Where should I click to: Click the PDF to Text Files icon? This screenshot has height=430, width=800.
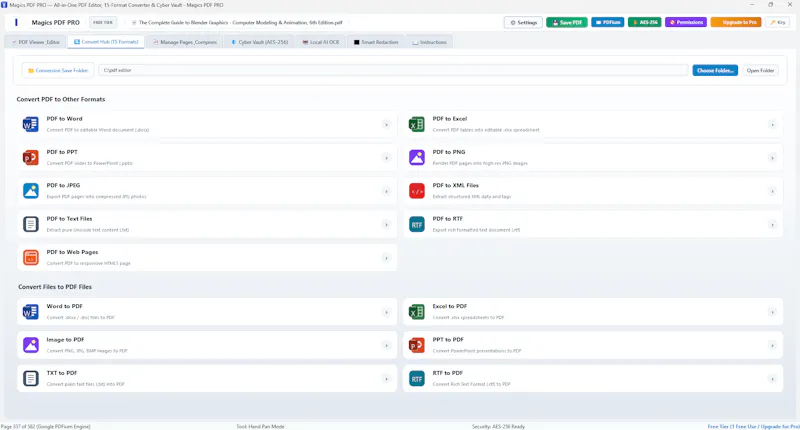coord(31,224)
